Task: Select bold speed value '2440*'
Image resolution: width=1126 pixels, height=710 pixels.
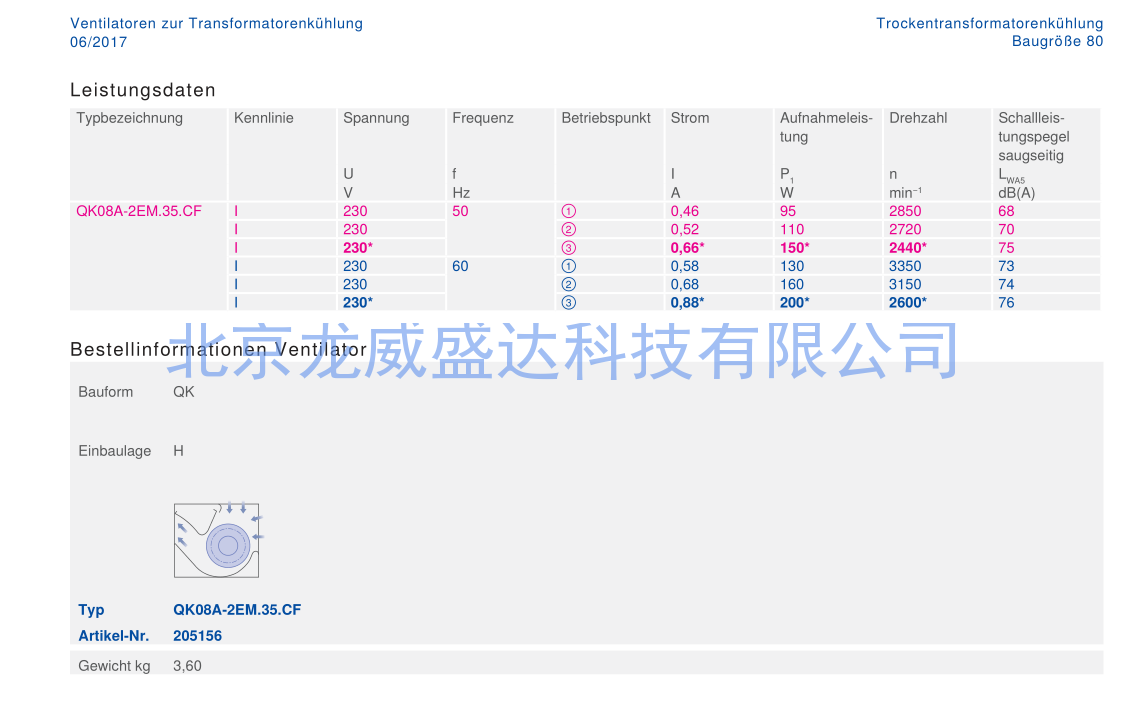Action: pos(908,248)
